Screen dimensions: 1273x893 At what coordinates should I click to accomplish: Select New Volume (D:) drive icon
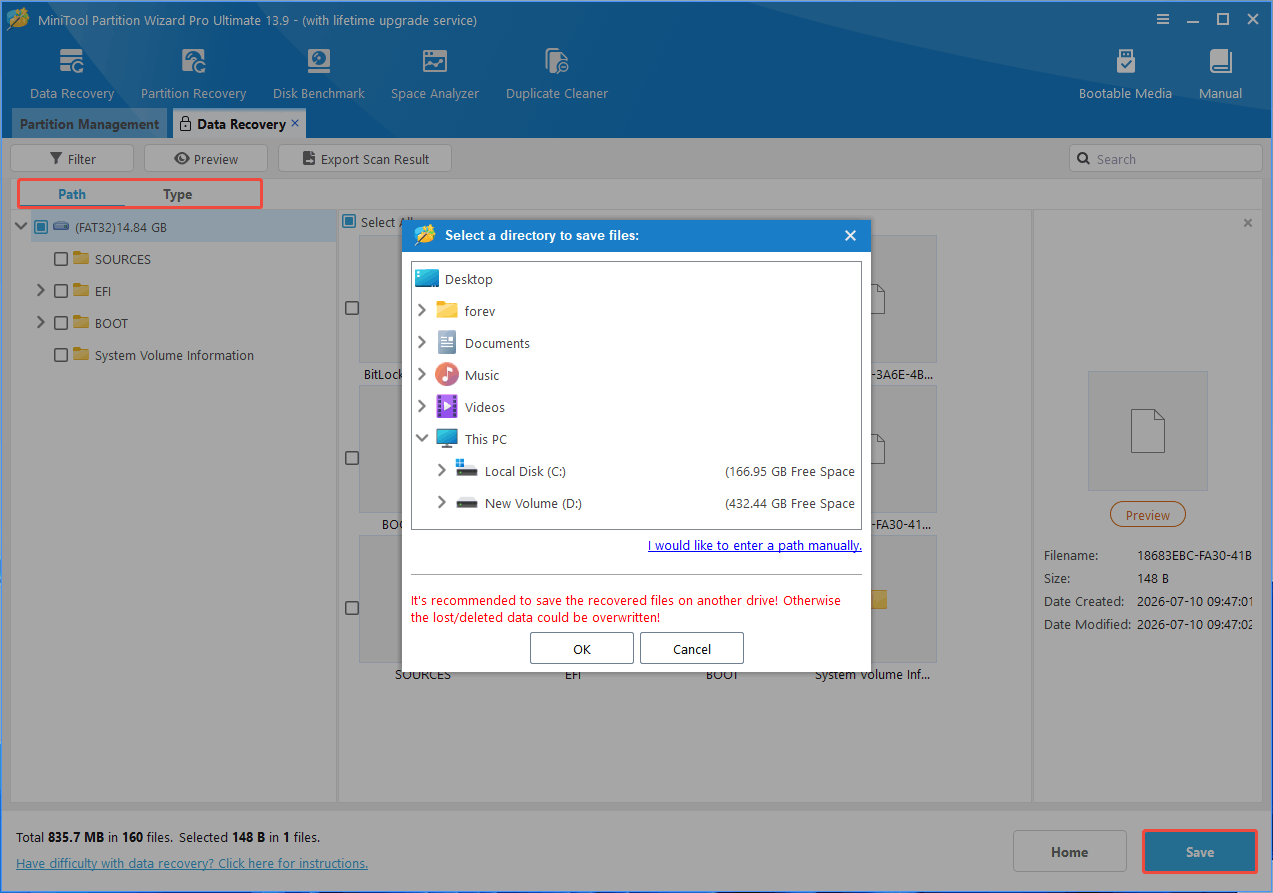(467, 503)
